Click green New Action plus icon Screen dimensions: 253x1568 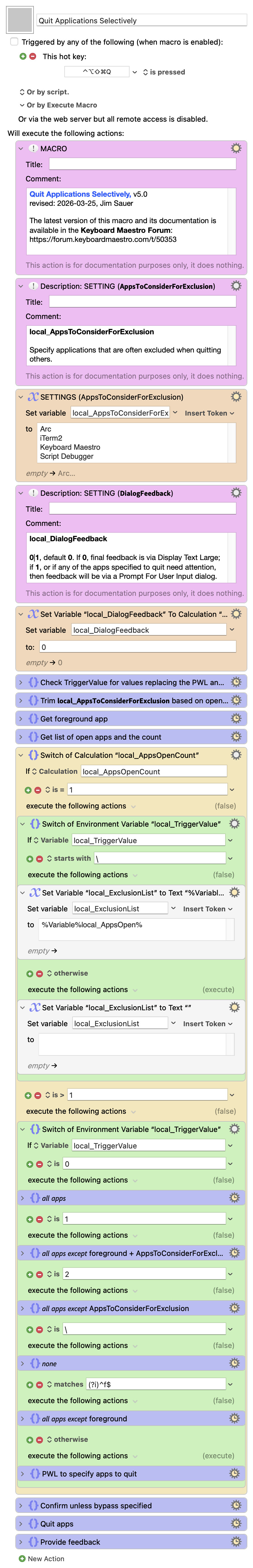[x=22, y=1559]
